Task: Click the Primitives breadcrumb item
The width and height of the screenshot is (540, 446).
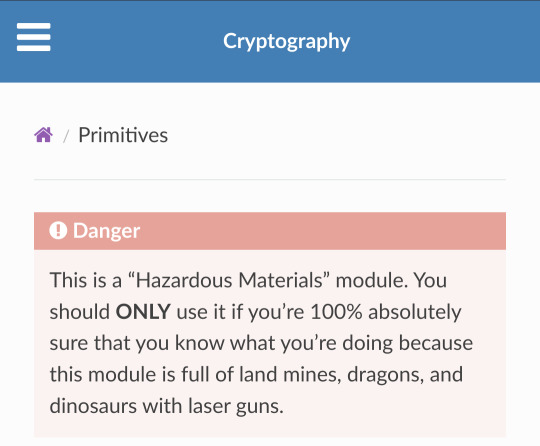Action: point(123,135)
